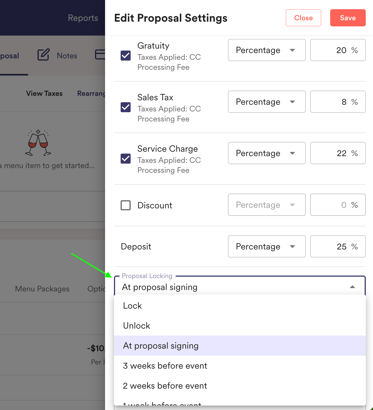
Task: Click the View Taxes link
Action: click(44, 94)
